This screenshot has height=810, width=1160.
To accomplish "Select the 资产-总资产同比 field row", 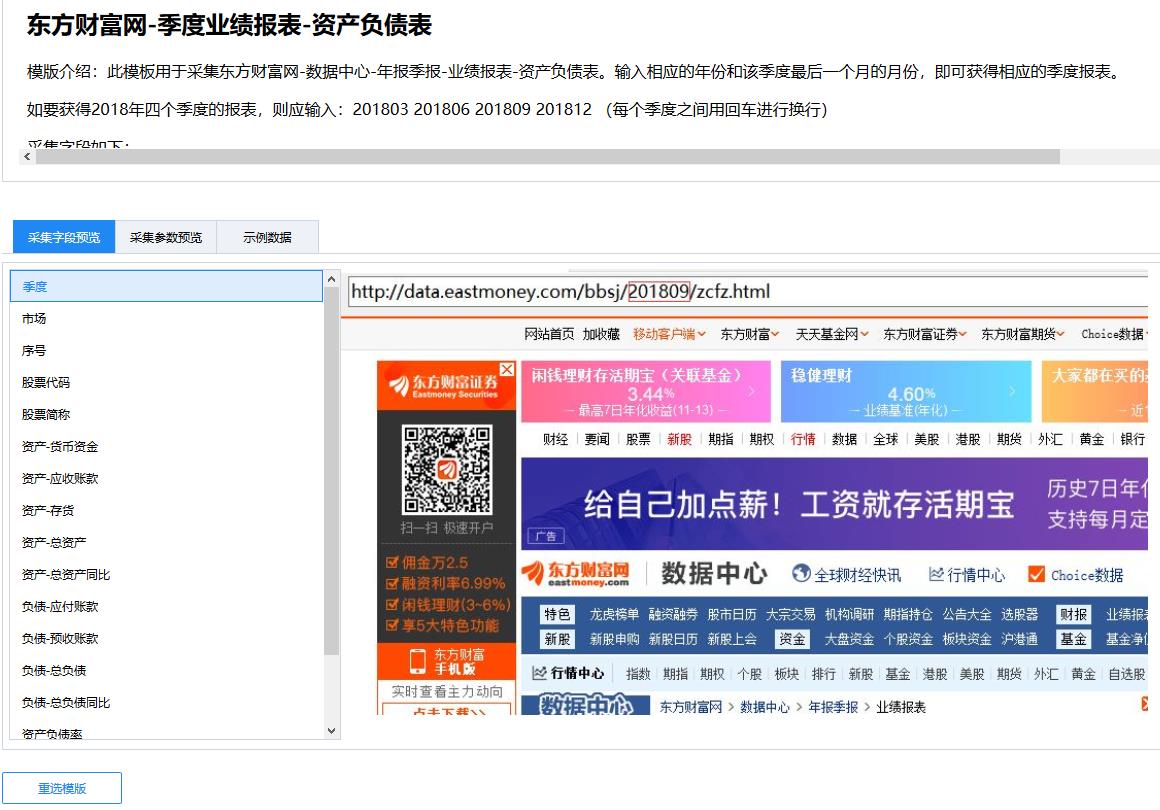I will [x=166, y=574].
